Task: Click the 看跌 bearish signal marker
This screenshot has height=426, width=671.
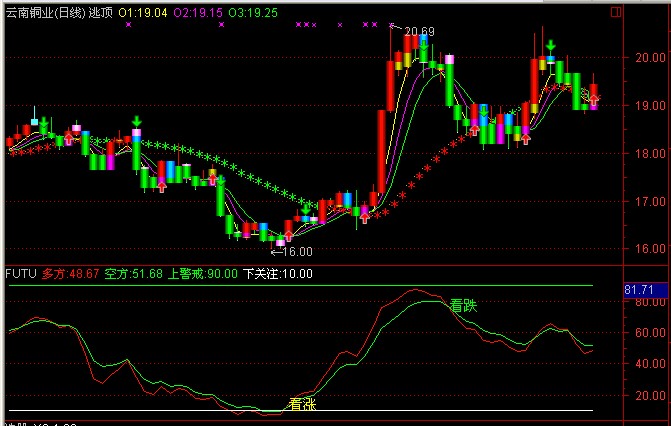Action: (x=463, y=305)
